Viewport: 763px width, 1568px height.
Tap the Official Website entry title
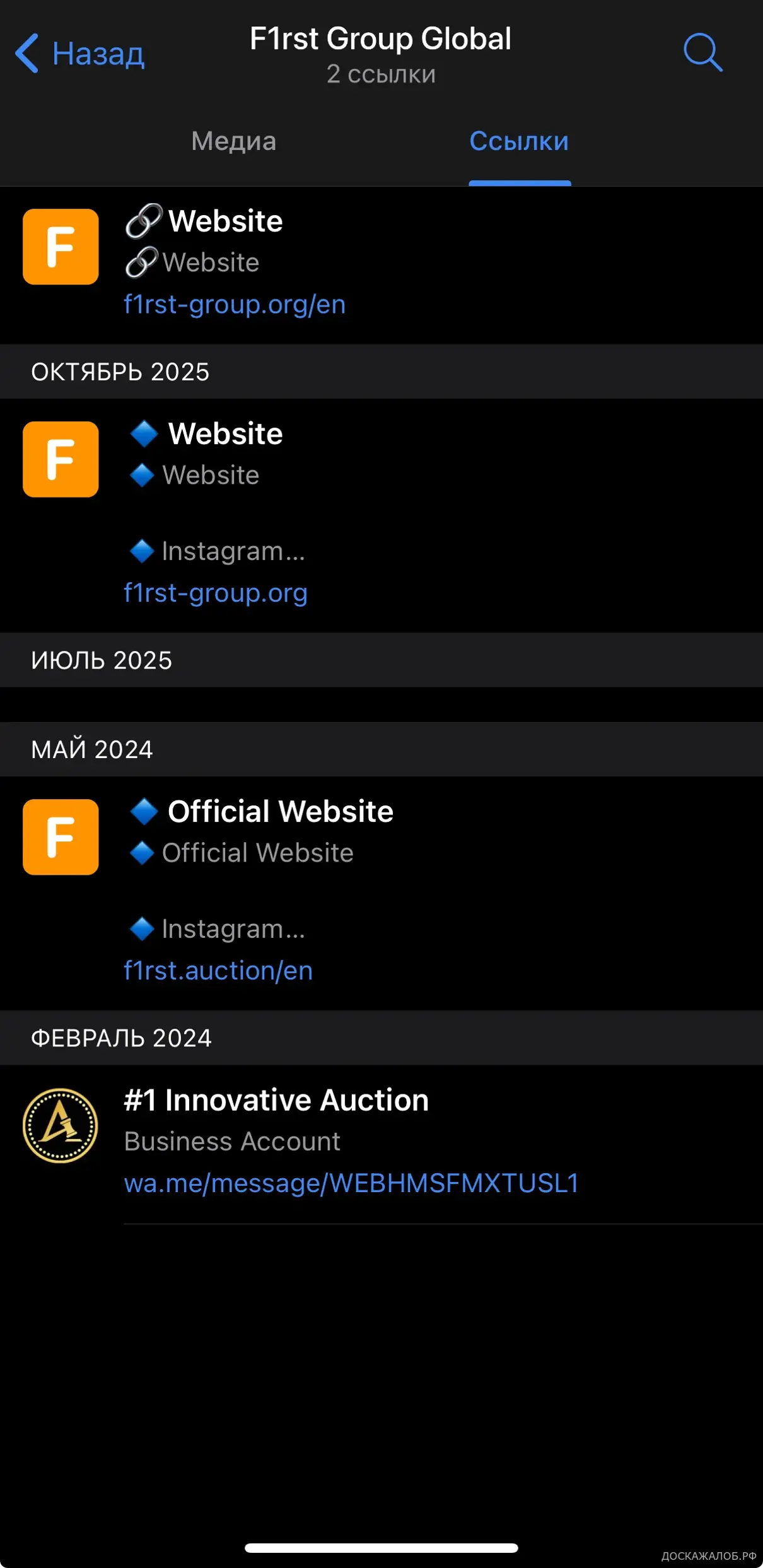[x=280, y=811]
